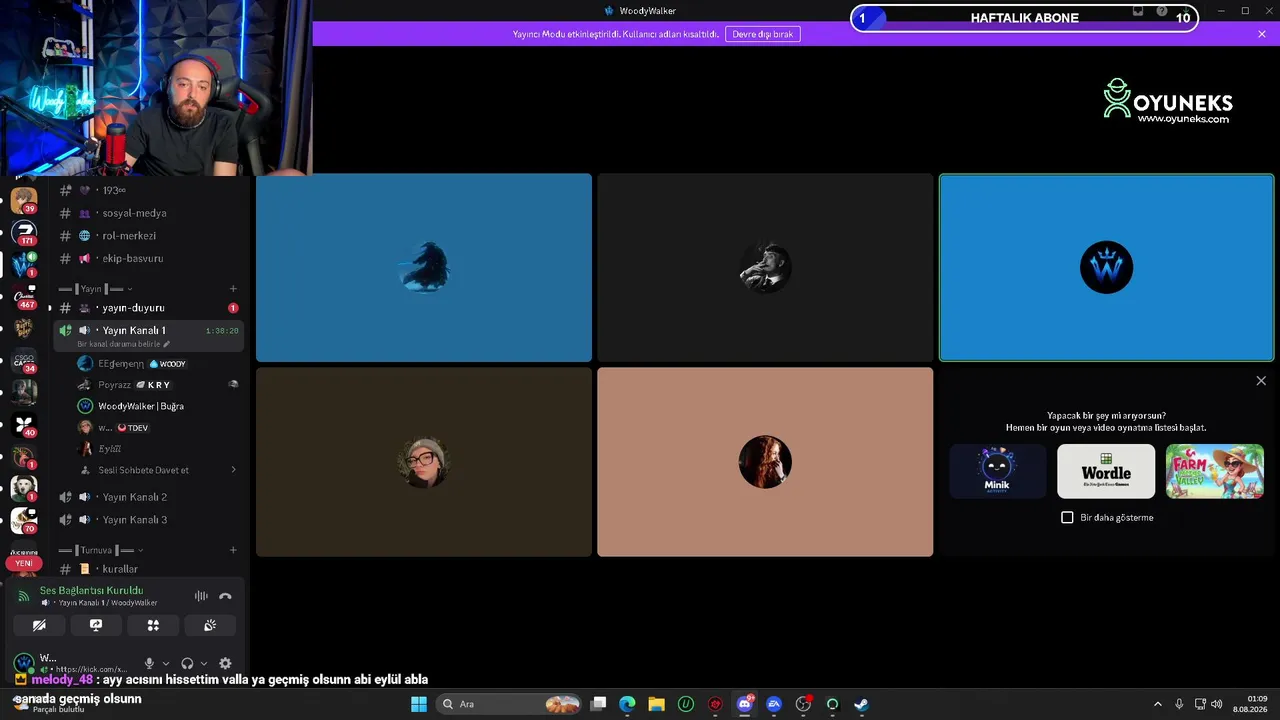Collapse the Turnuva category
This screenshot has width=1280, height=720.
(101, 550)
